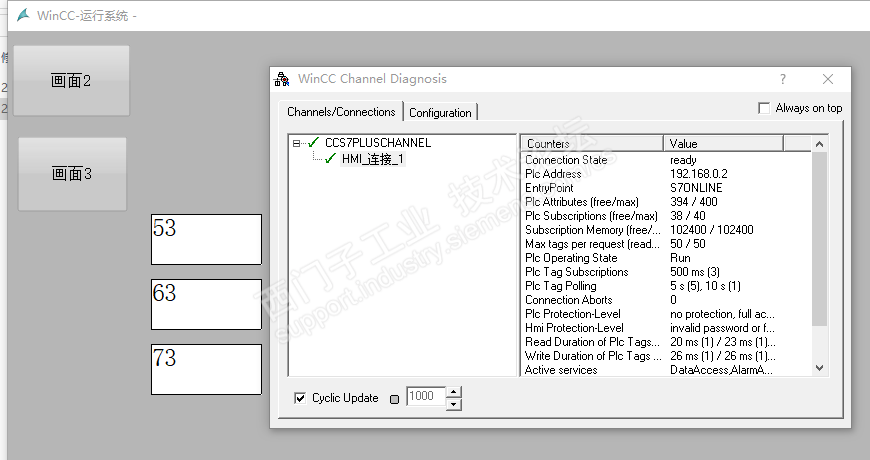
Task: Collapse the CCS7PLUSCHANNEL tree node
Action: point(296,143)
